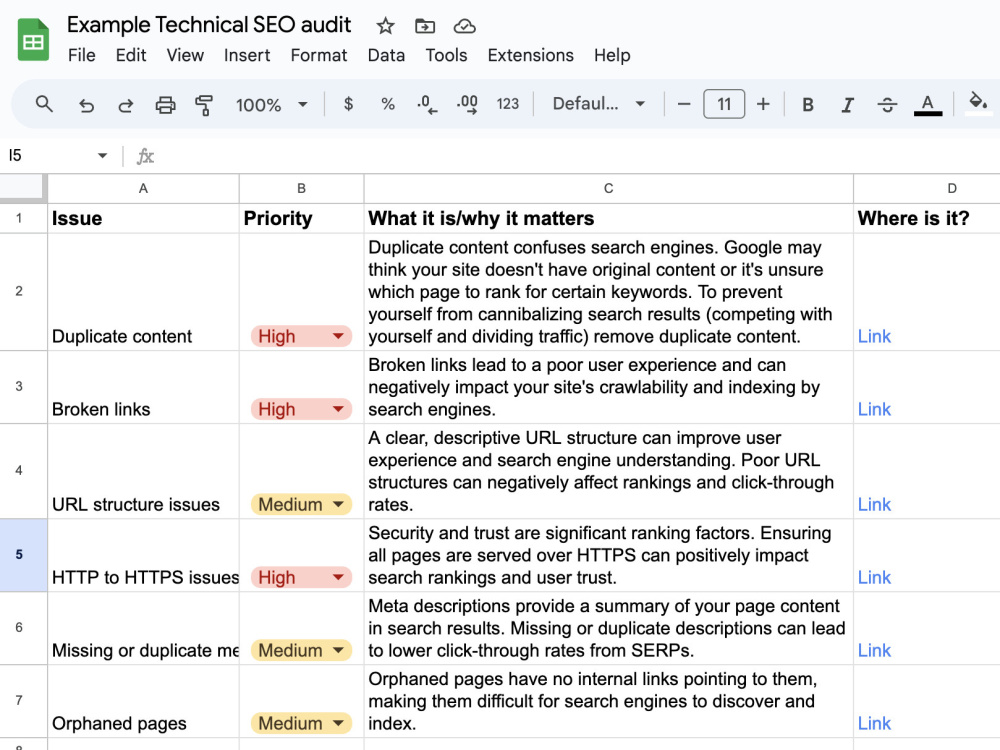Open the Data menu
Viewport: 1000px width, 750px height.
click(x=386, y=55)
